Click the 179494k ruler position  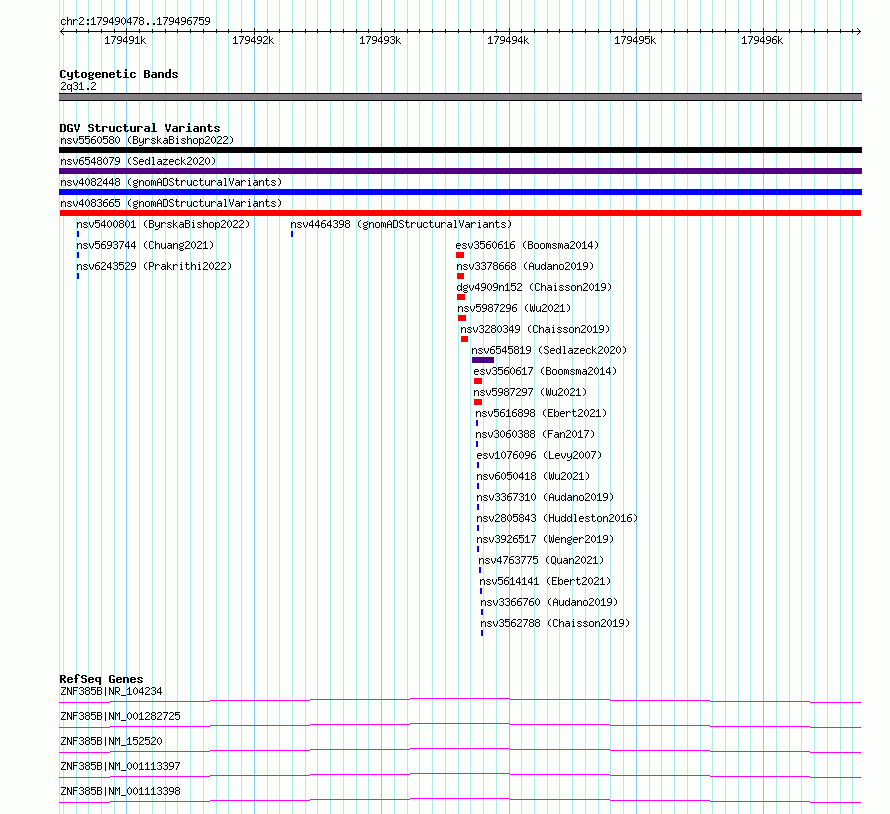[508, 40]
